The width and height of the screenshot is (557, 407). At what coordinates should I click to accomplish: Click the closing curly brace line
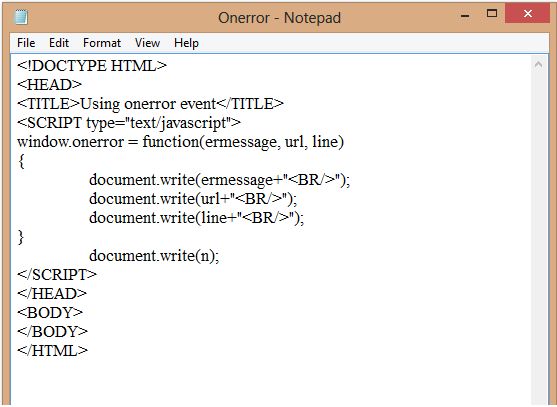click(x=21, y=237)
